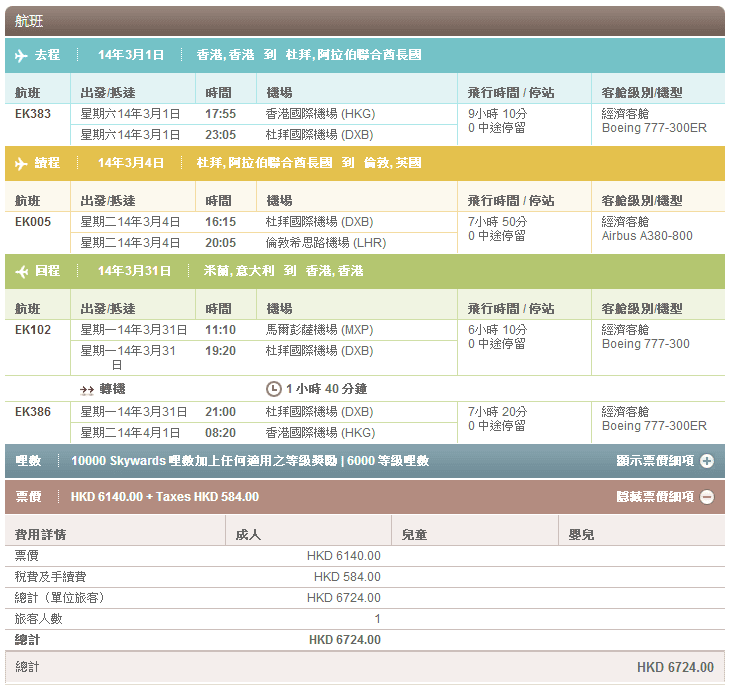
Task: Select flight number EK383
Action: 34,114
